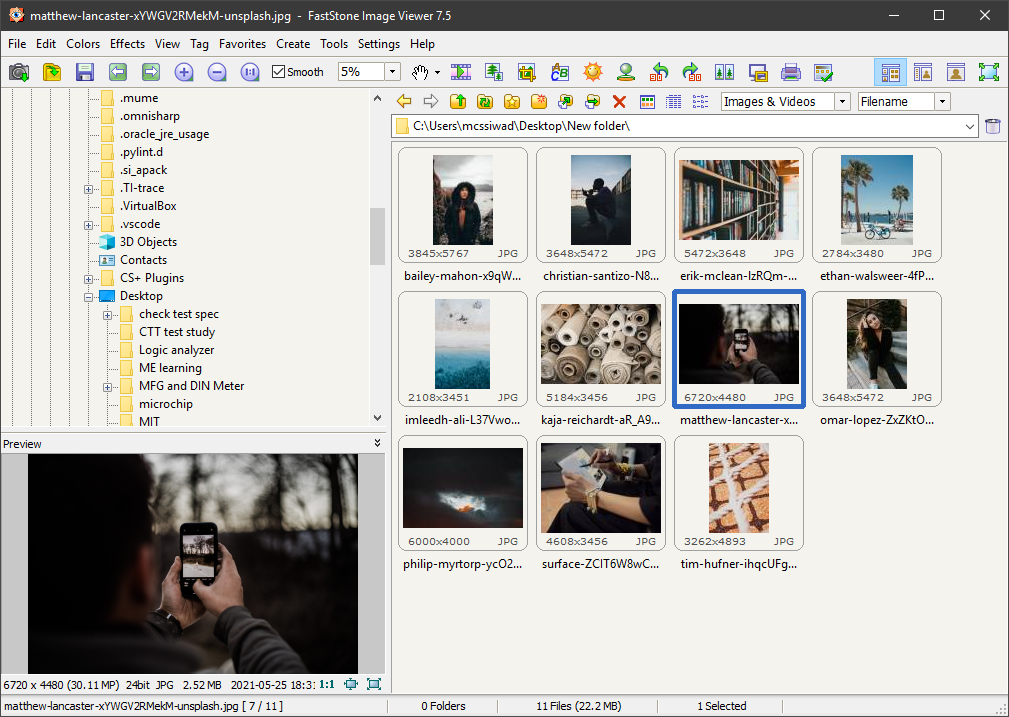Click the Acquire from camera icon
Viewport: 1009px width, 717px height.
[x=18, y=72]
